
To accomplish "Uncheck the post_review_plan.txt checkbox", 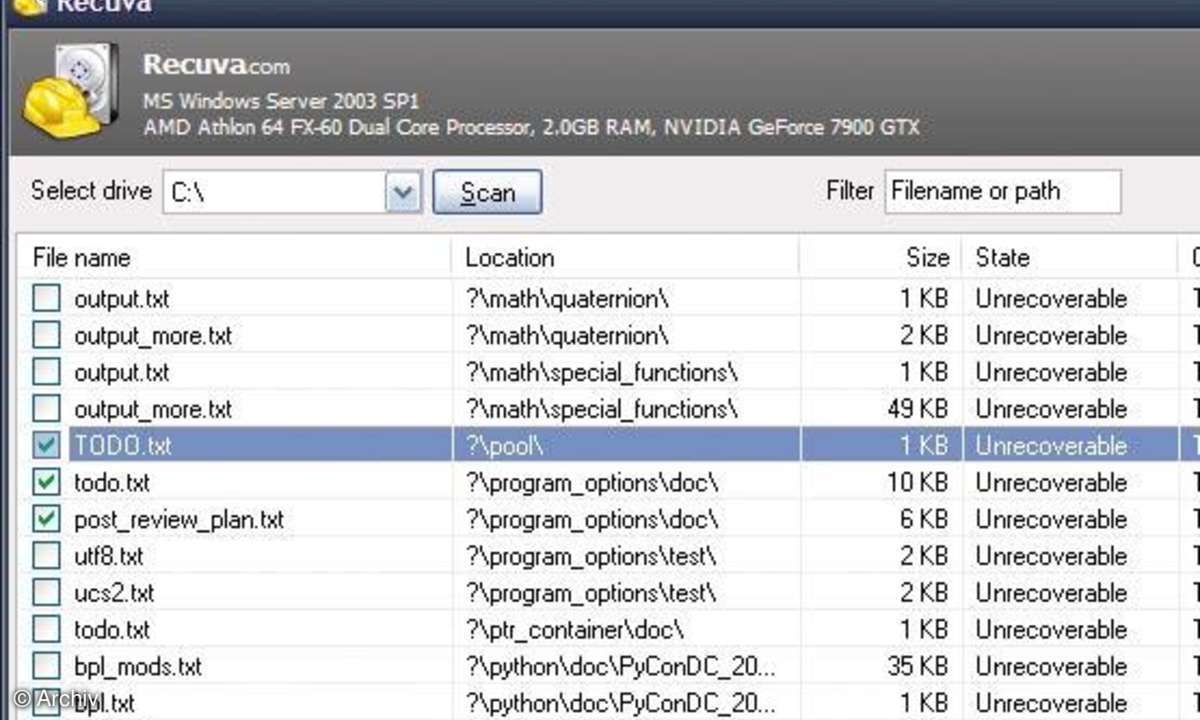I will (46, 520).
